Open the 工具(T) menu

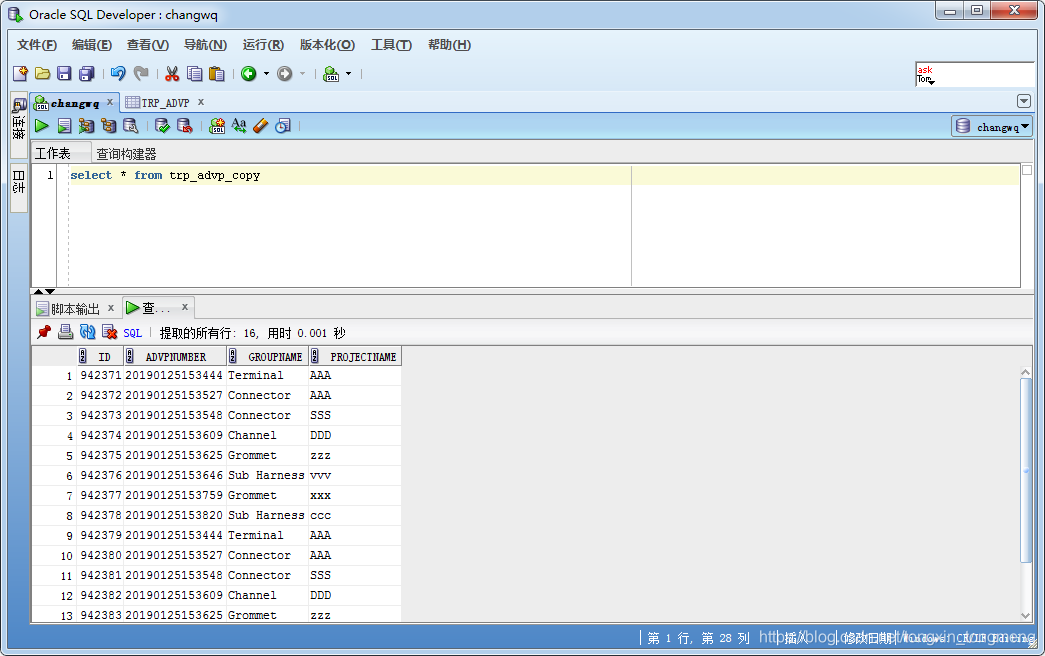(391, 45)
